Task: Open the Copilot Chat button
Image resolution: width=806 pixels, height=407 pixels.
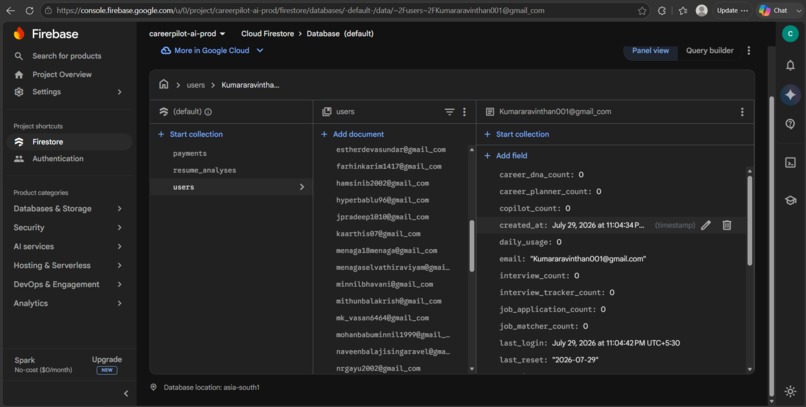Action: 774,10
